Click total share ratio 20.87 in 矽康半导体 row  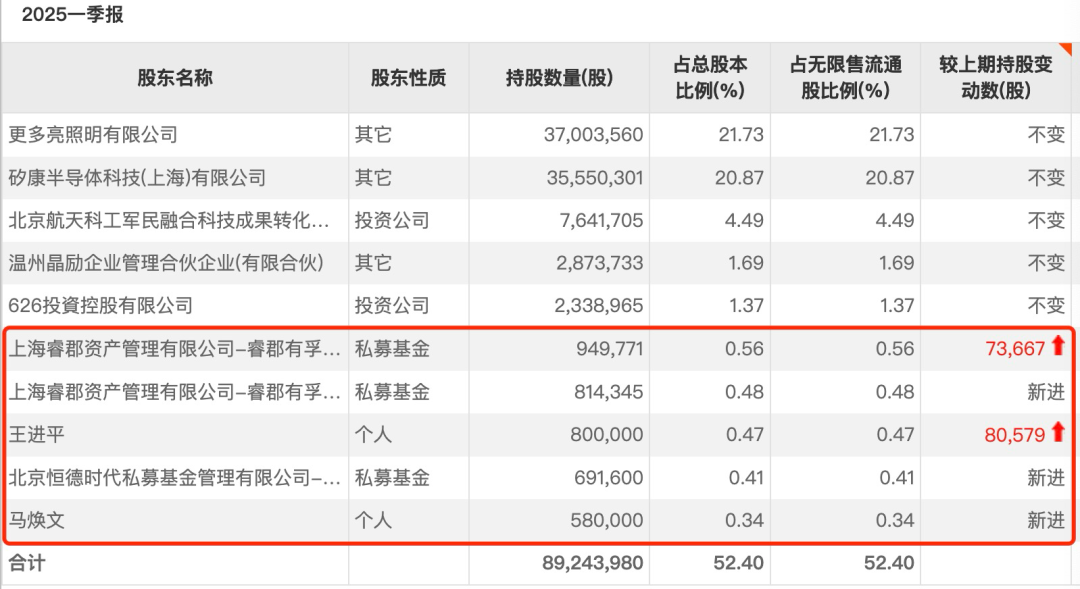(739, 178)
